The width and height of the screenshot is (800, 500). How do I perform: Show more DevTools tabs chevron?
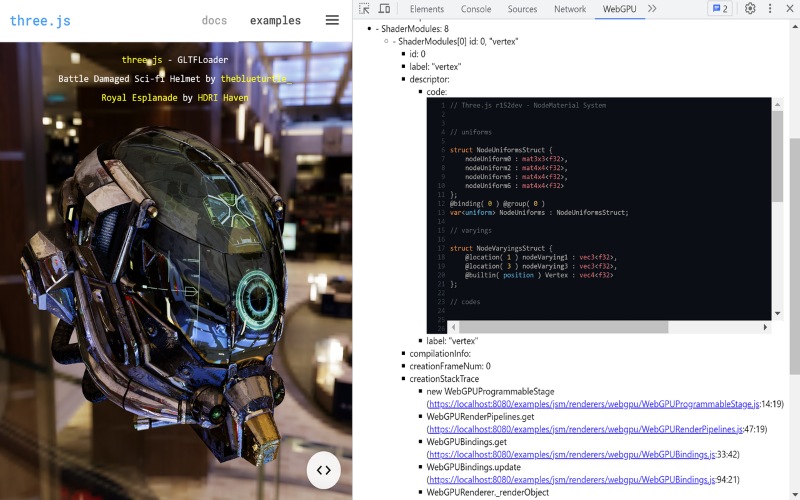coord(652,9)
